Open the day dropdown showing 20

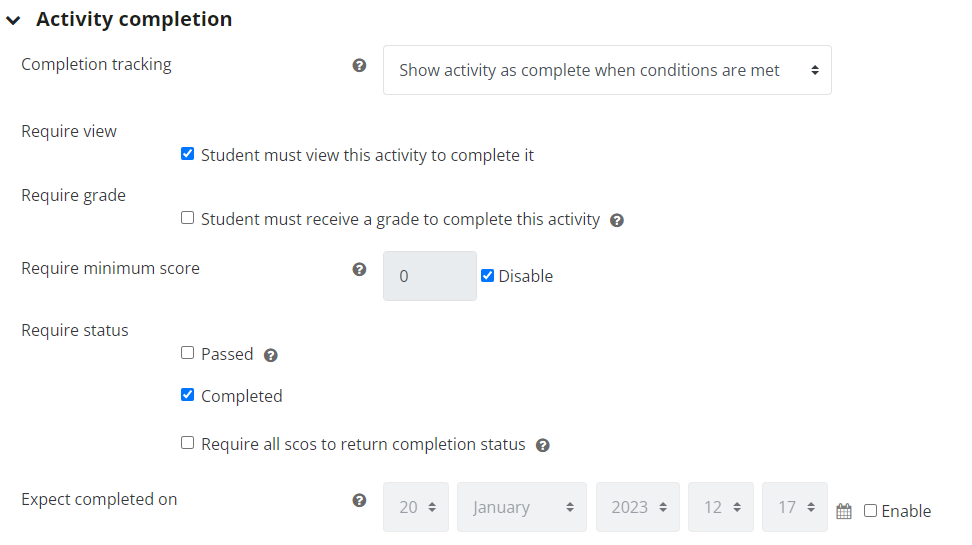point(415,507)
